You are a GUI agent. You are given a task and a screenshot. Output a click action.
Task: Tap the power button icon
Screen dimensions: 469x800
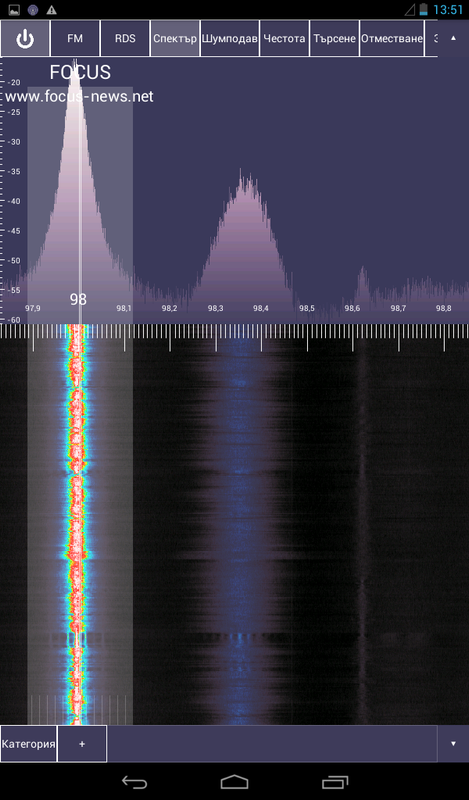click(24, 39)
